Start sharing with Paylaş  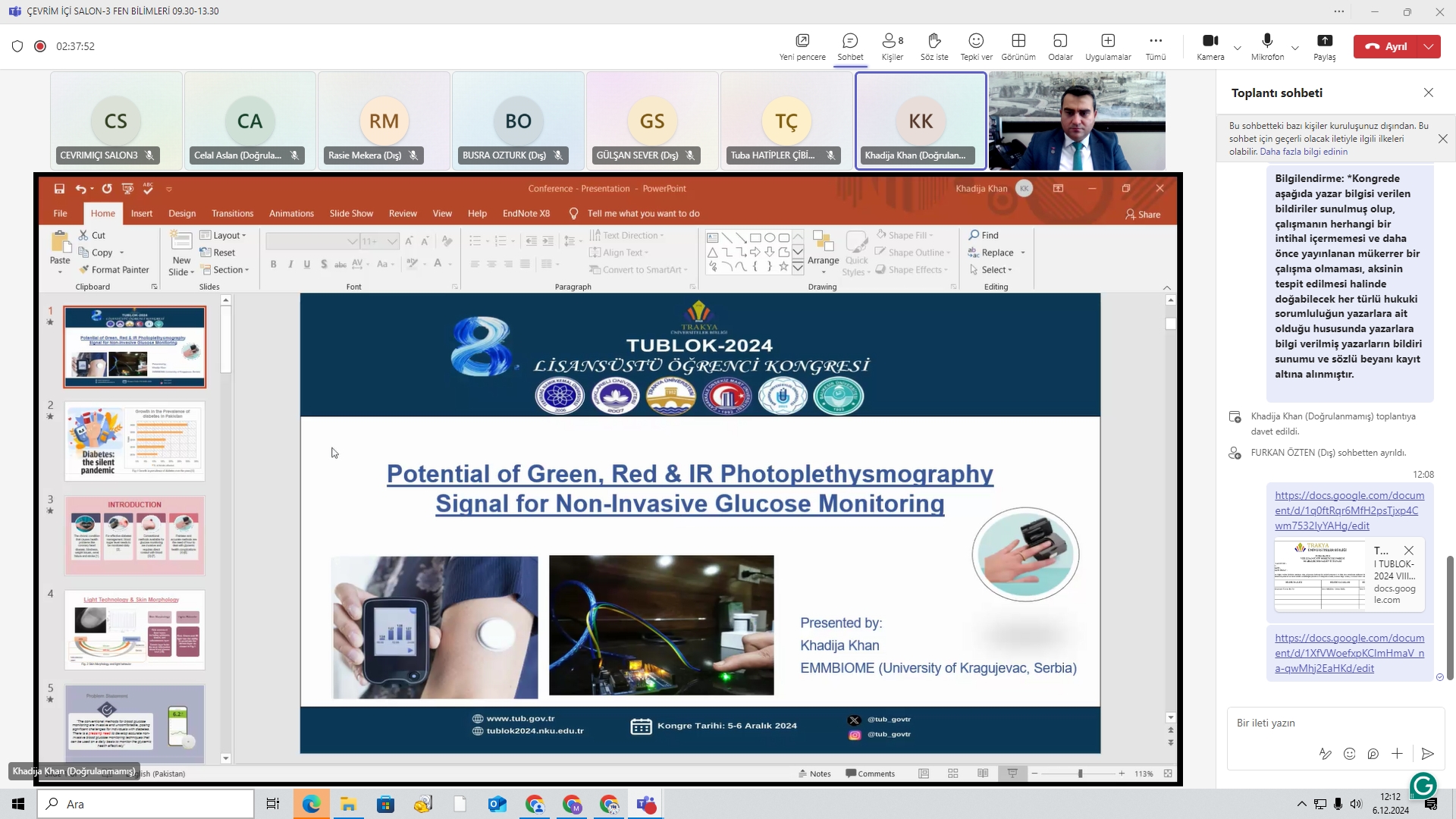tap(1325, 46)
